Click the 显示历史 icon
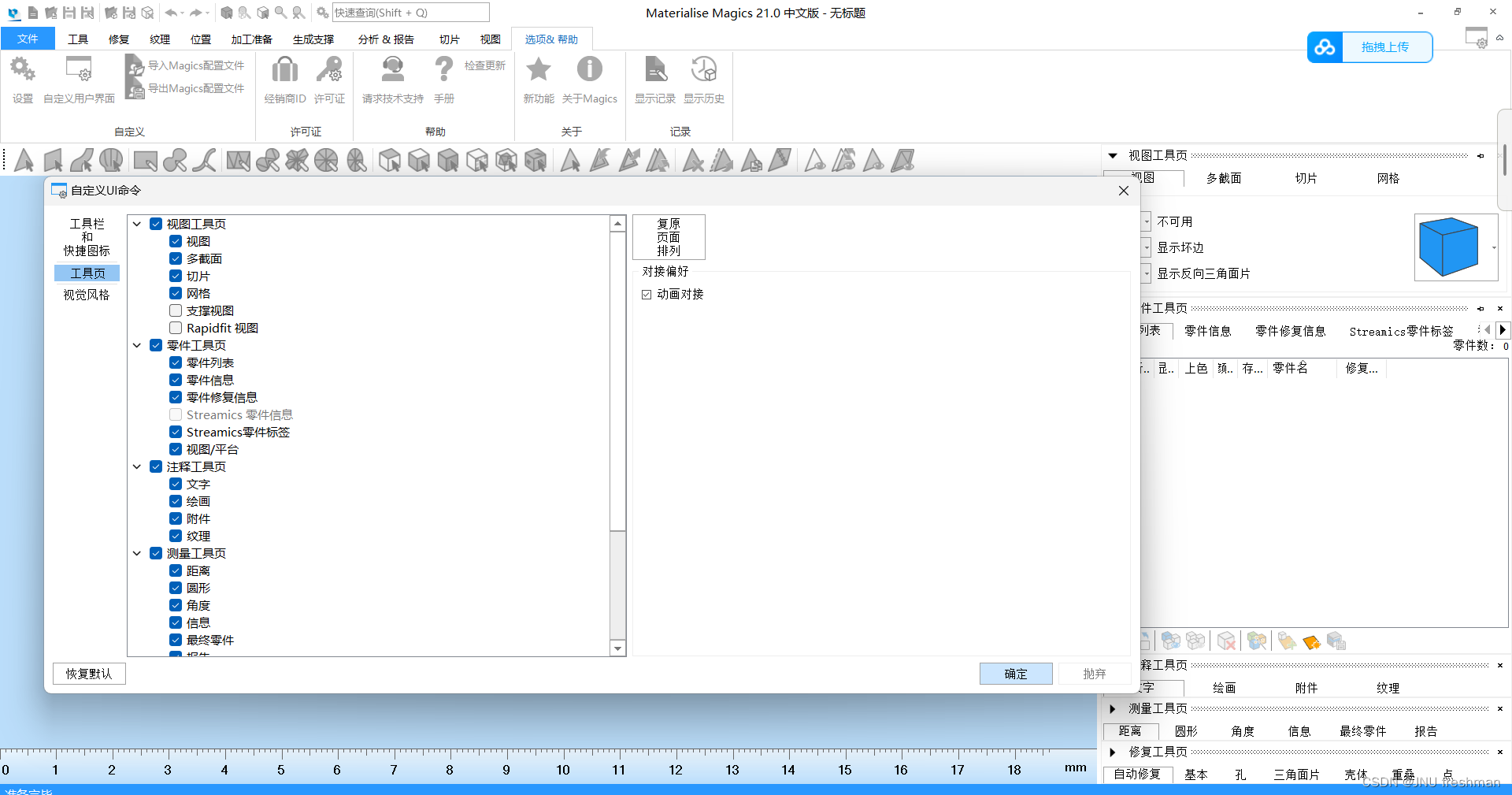The width and height of the screenshot is (1512, 795). (703, 70)
